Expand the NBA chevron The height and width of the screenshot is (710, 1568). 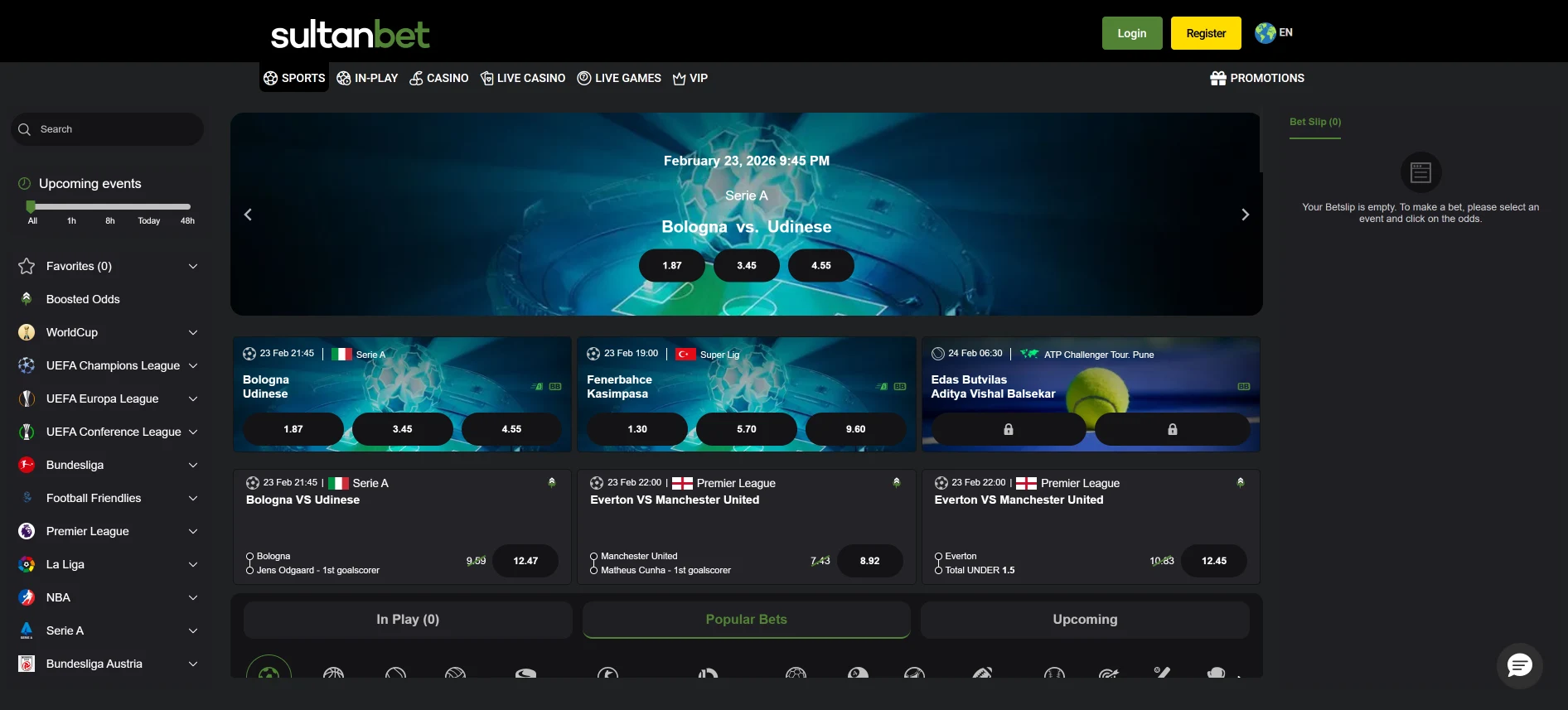tap(193, 597)
